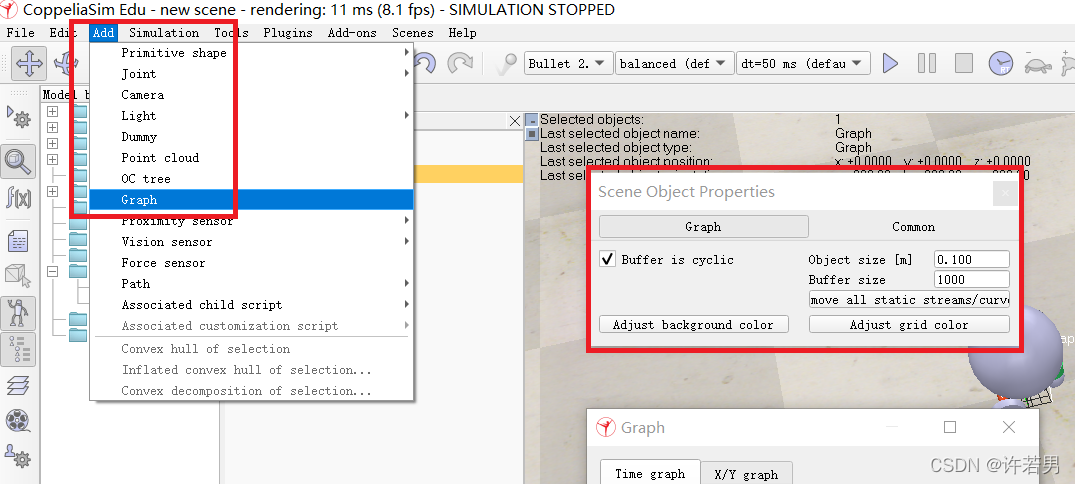Click the square toggle beside last selected object name
1075x484 pixels.
coord(531,134)
